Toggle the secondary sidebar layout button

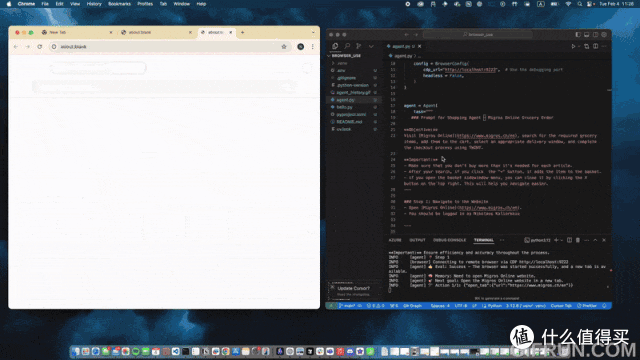click(x=596, y=35)
